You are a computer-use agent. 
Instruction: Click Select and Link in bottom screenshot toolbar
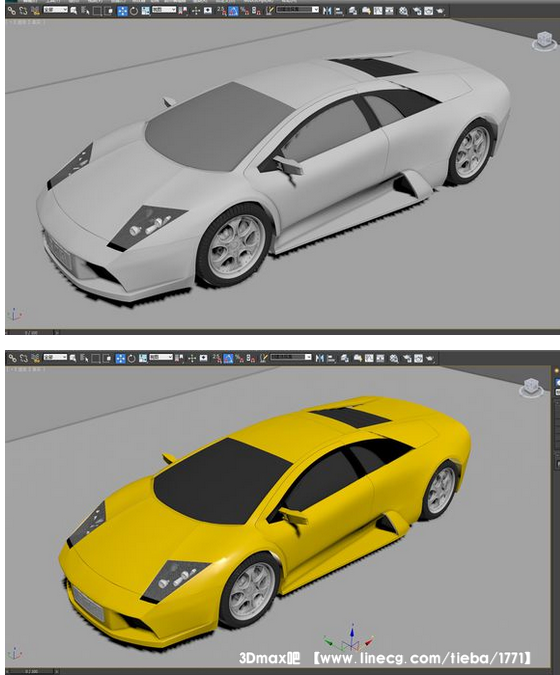(x=12, y=358)
